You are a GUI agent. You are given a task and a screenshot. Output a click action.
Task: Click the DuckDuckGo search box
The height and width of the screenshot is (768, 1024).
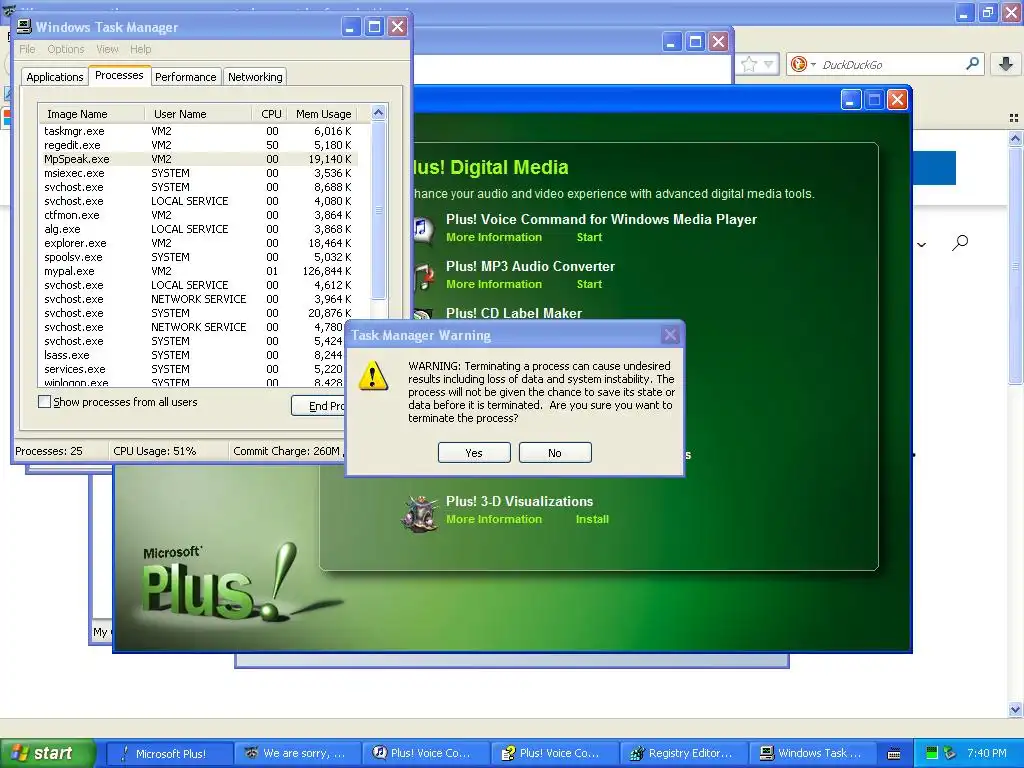888,64
